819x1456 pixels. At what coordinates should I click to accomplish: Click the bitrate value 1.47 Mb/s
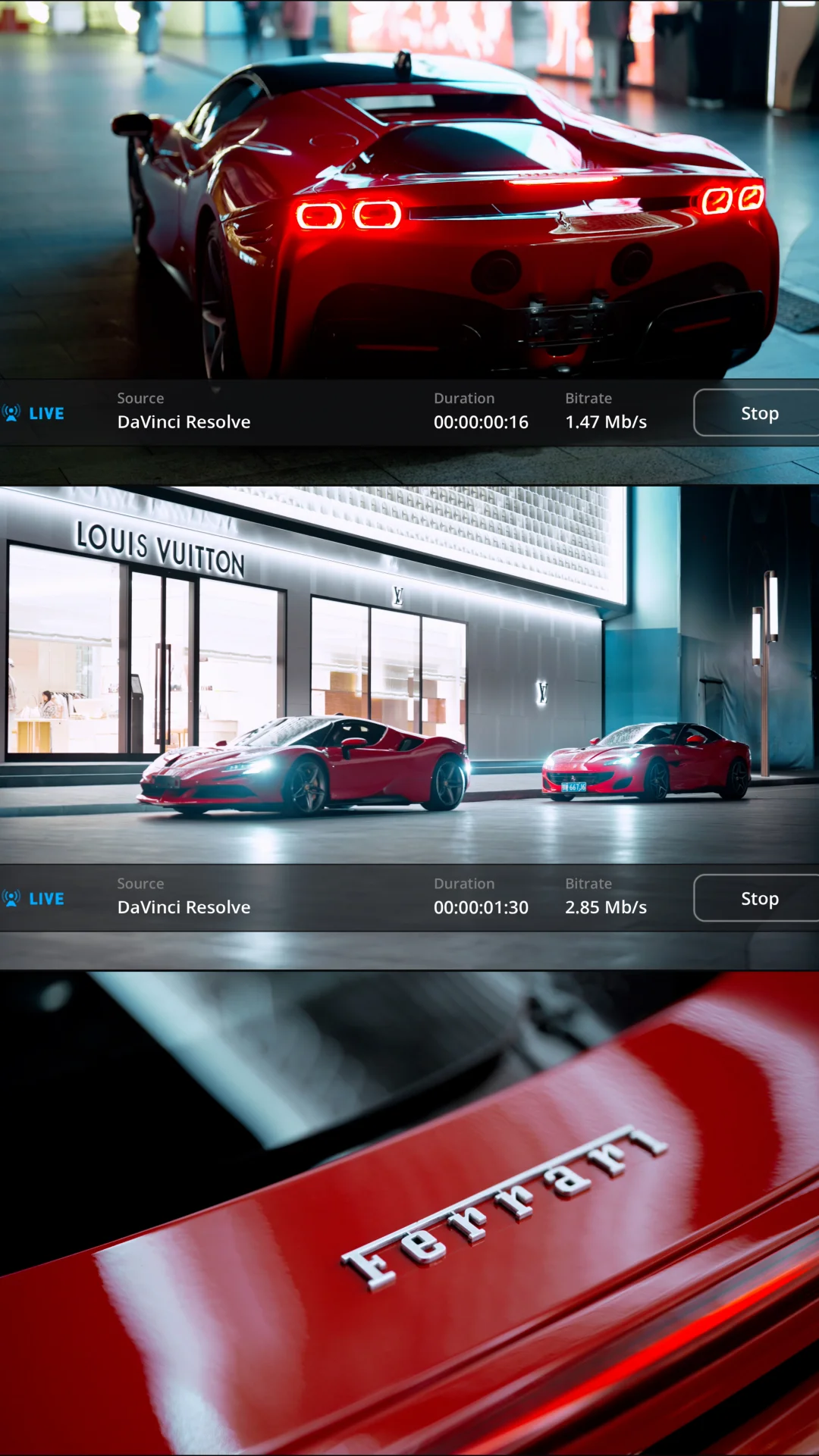click(606, 422)
